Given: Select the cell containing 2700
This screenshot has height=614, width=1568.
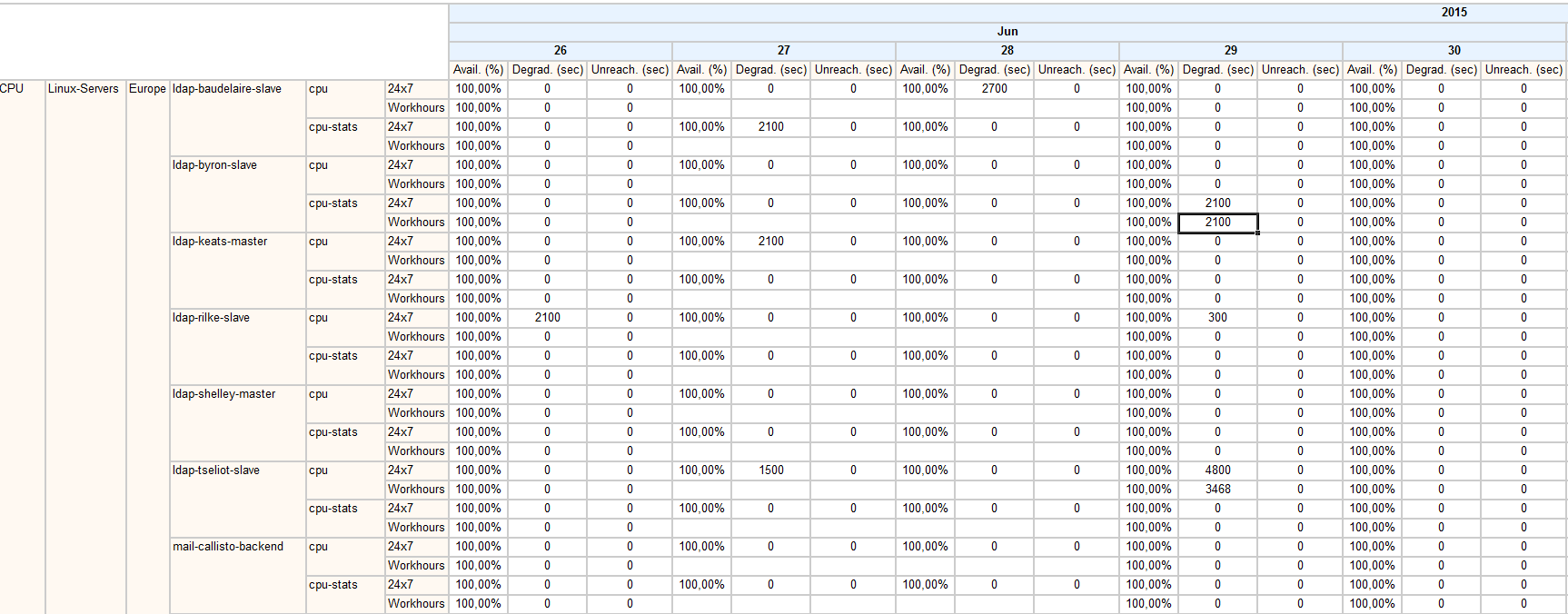Looking at the screenshot, I should pos(994,89).
